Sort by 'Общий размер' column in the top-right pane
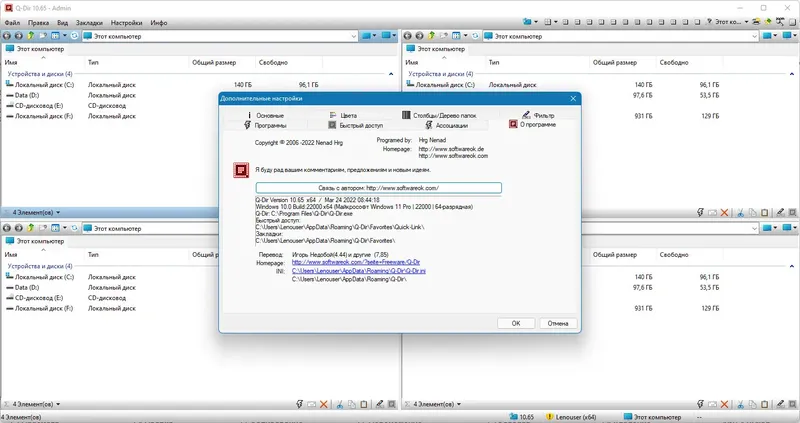 click(615, 62)
